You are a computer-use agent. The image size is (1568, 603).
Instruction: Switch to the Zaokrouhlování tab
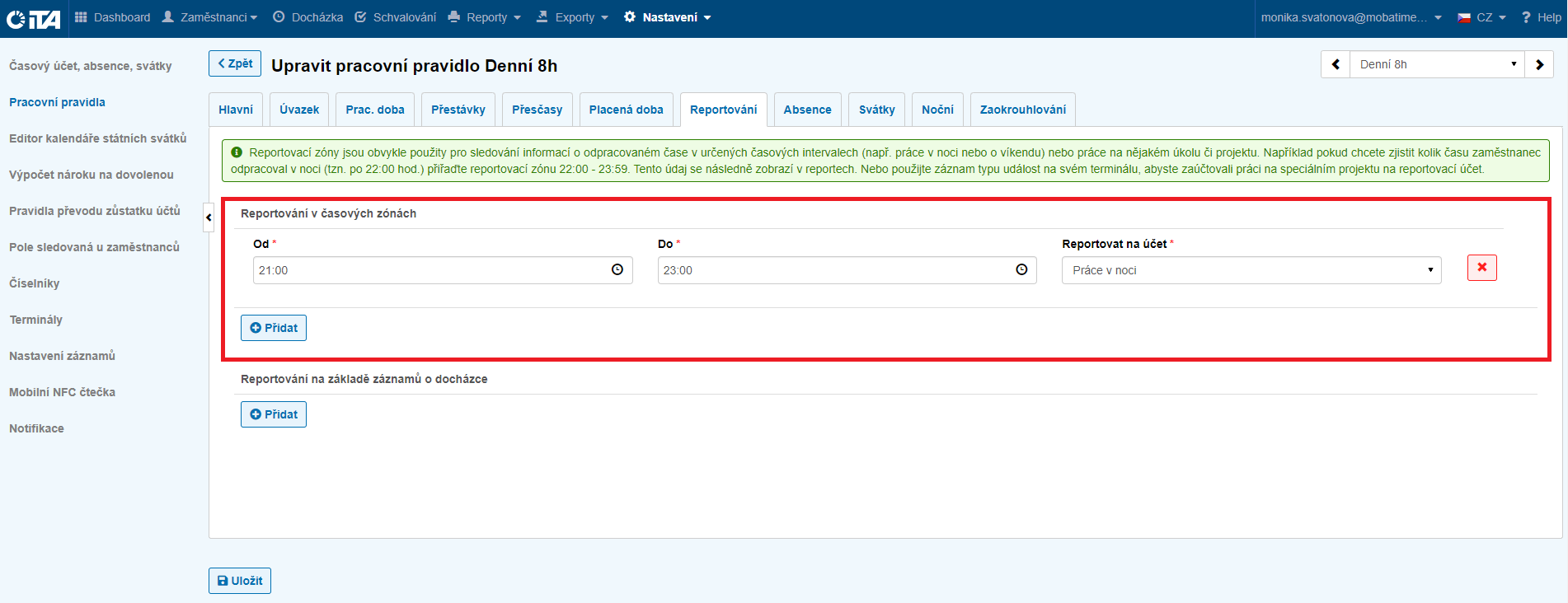[x=1022, y=110]
